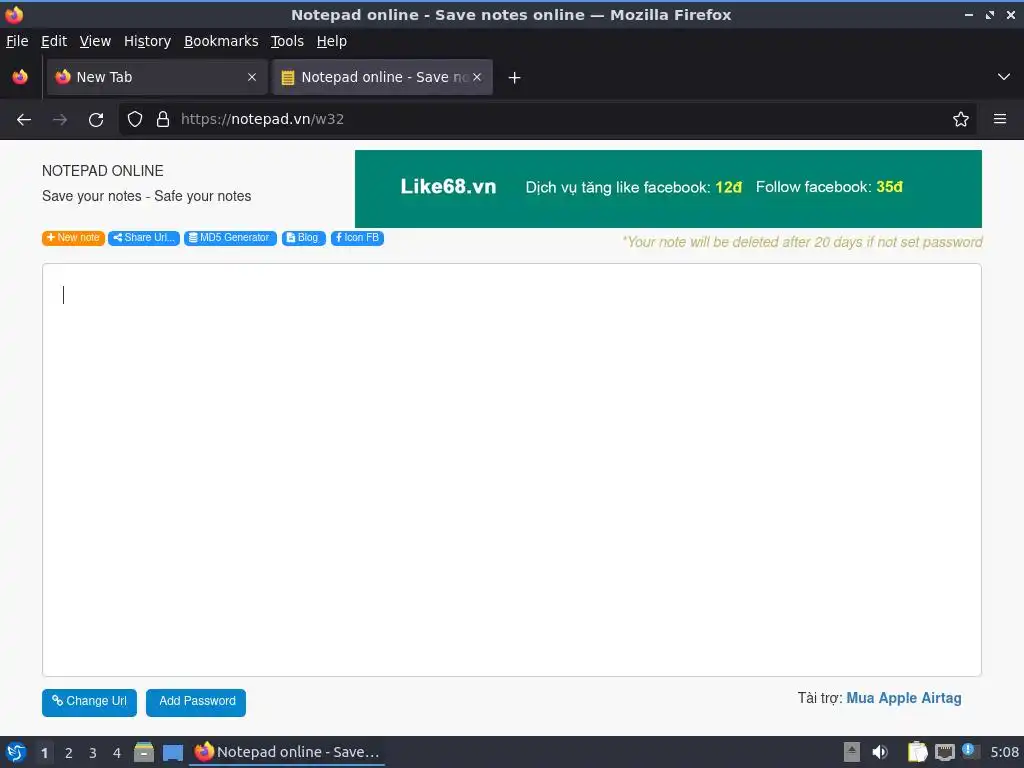
Task: Show site security info via the padlock icon
Action: pos(163,120)
